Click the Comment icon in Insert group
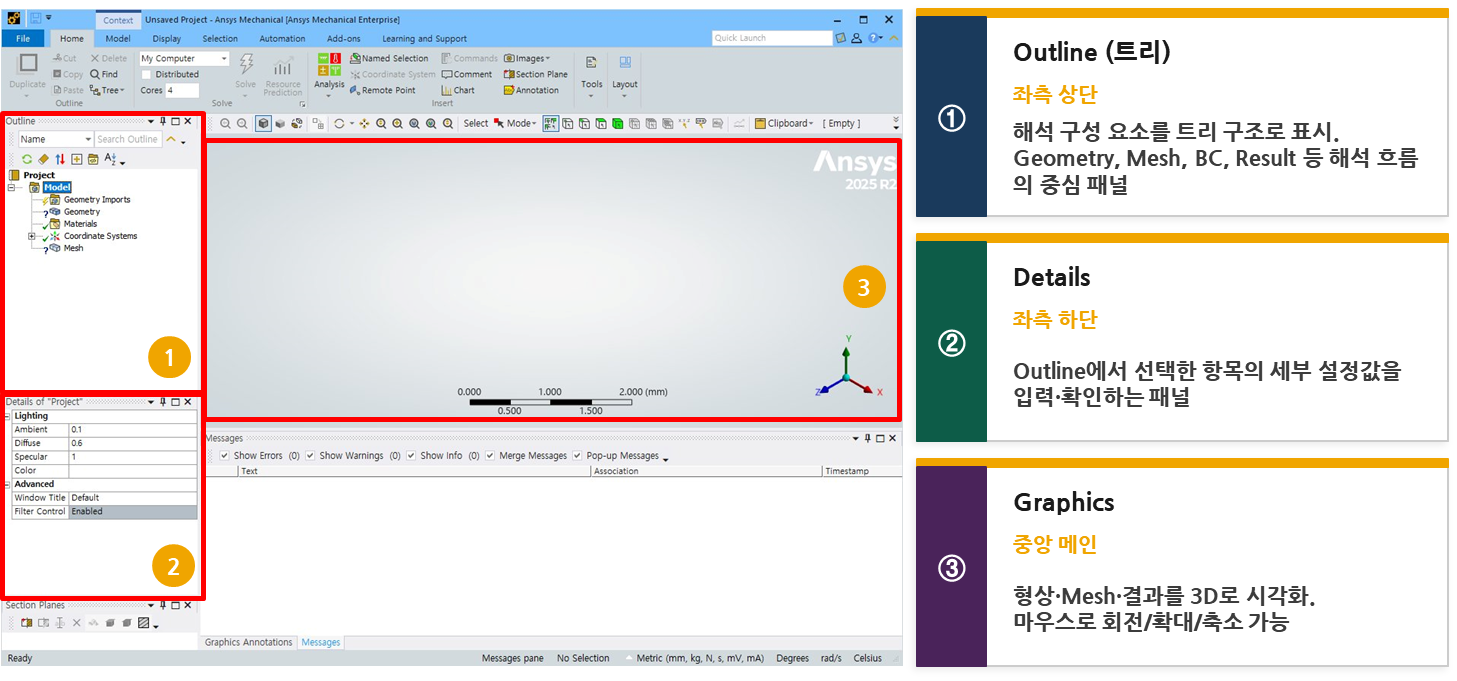Screen dimensions: 1457x681 [x=447, y=74]
